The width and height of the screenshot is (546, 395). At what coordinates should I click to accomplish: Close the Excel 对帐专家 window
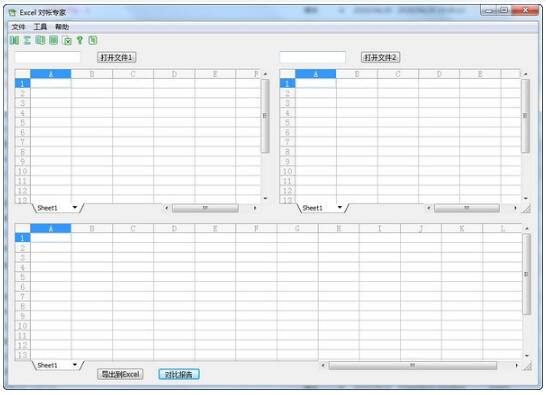click(x=525, y=10)
